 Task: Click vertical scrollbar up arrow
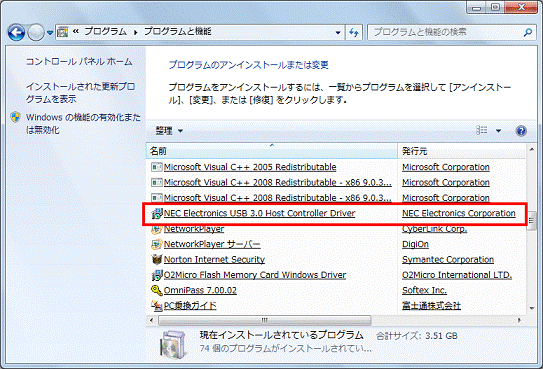tap(532, 149)
